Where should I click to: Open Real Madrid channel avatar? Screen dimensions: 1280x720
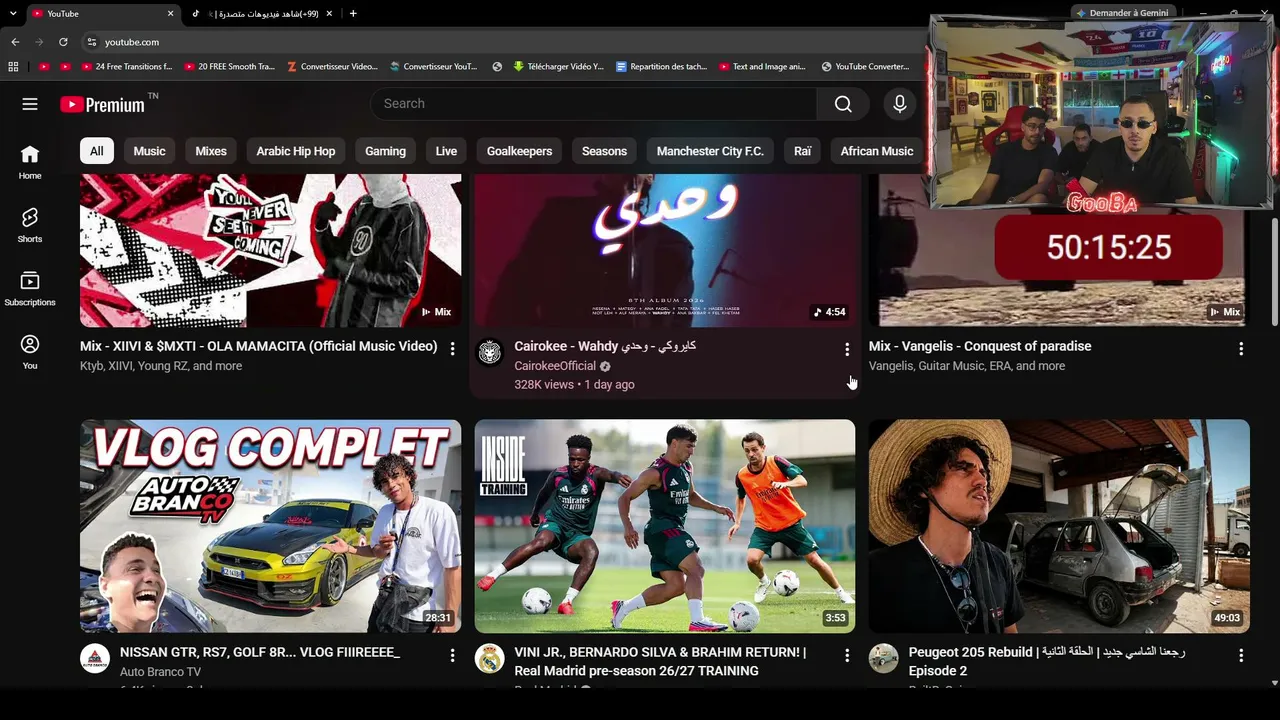[x=489, y=659]
